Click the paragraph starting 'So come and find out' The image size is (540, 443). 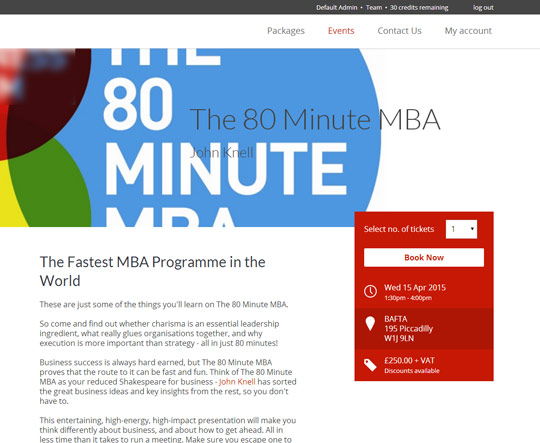(159, 333)
